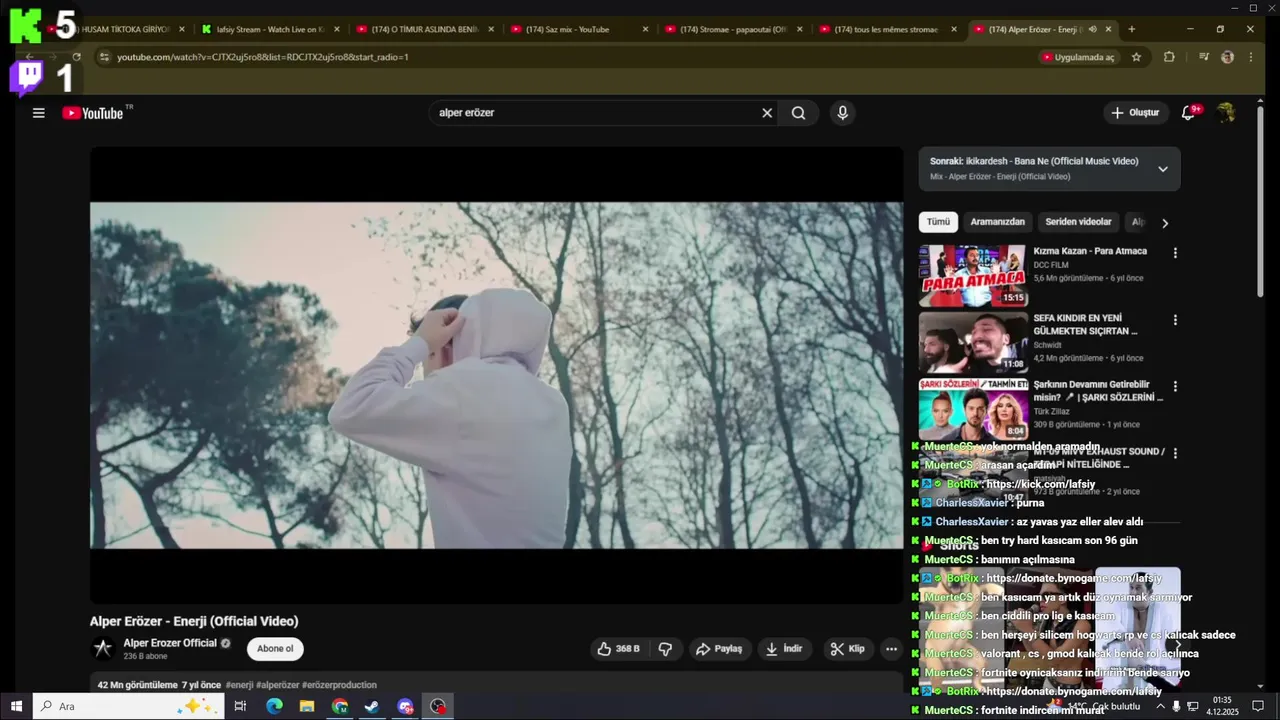The height and width of the screenshot is (720, 1280).
Task: Open the Chrome profile avatar
Action: (x=1227, y=58)
